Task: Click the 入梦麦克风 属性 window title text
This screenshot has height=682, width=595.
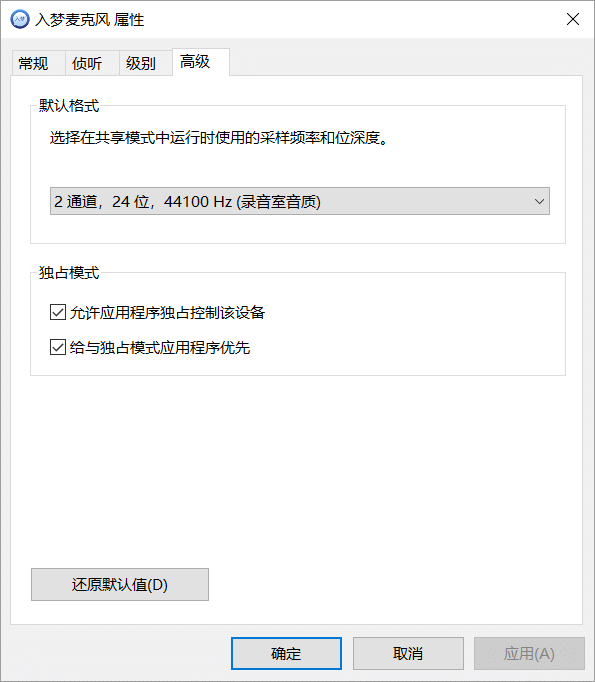Action: tap(90, 20)
